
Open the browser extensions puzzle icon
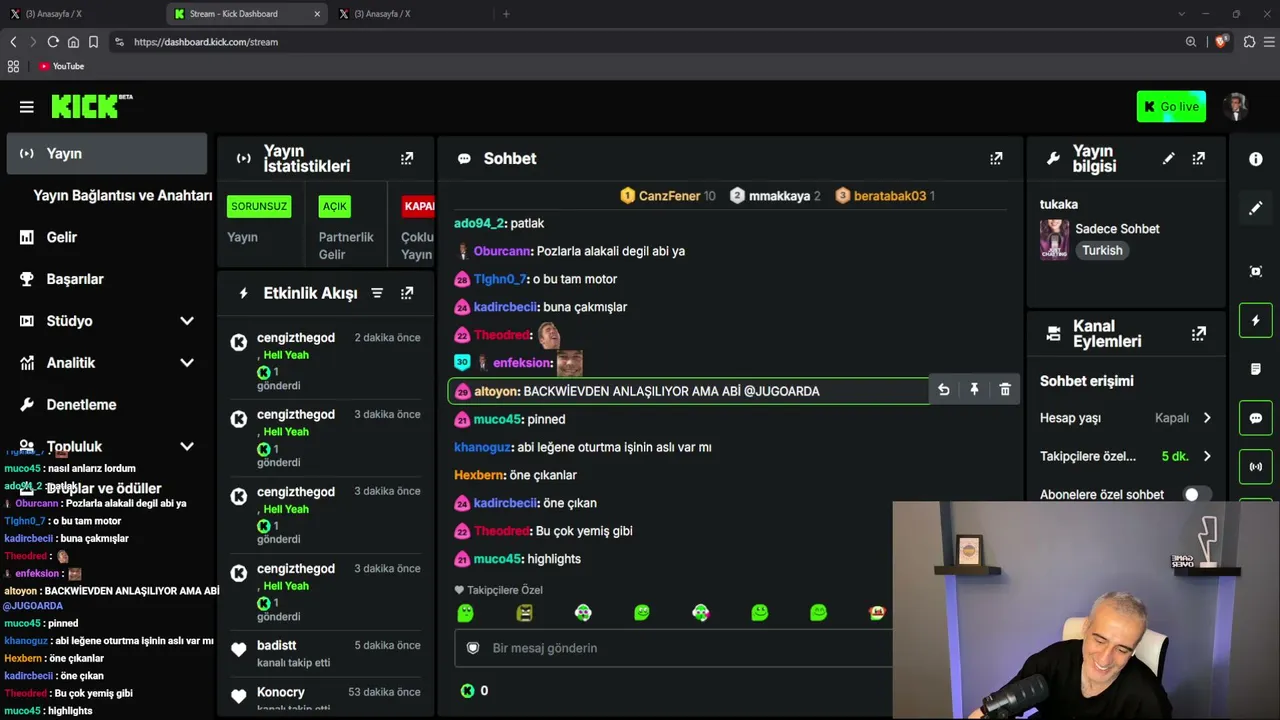point(1249,42)
